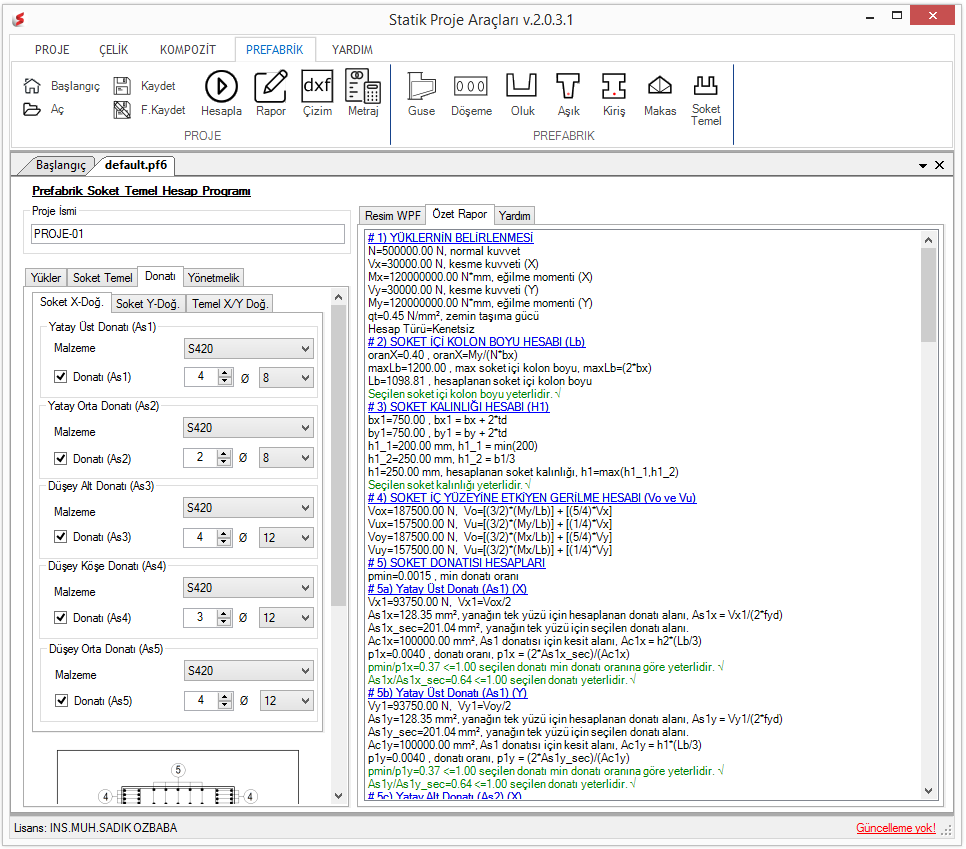The width and height of the screenshot is (966, 849).
Task: Open a project with Aç icon
Action: pos(32,110)
